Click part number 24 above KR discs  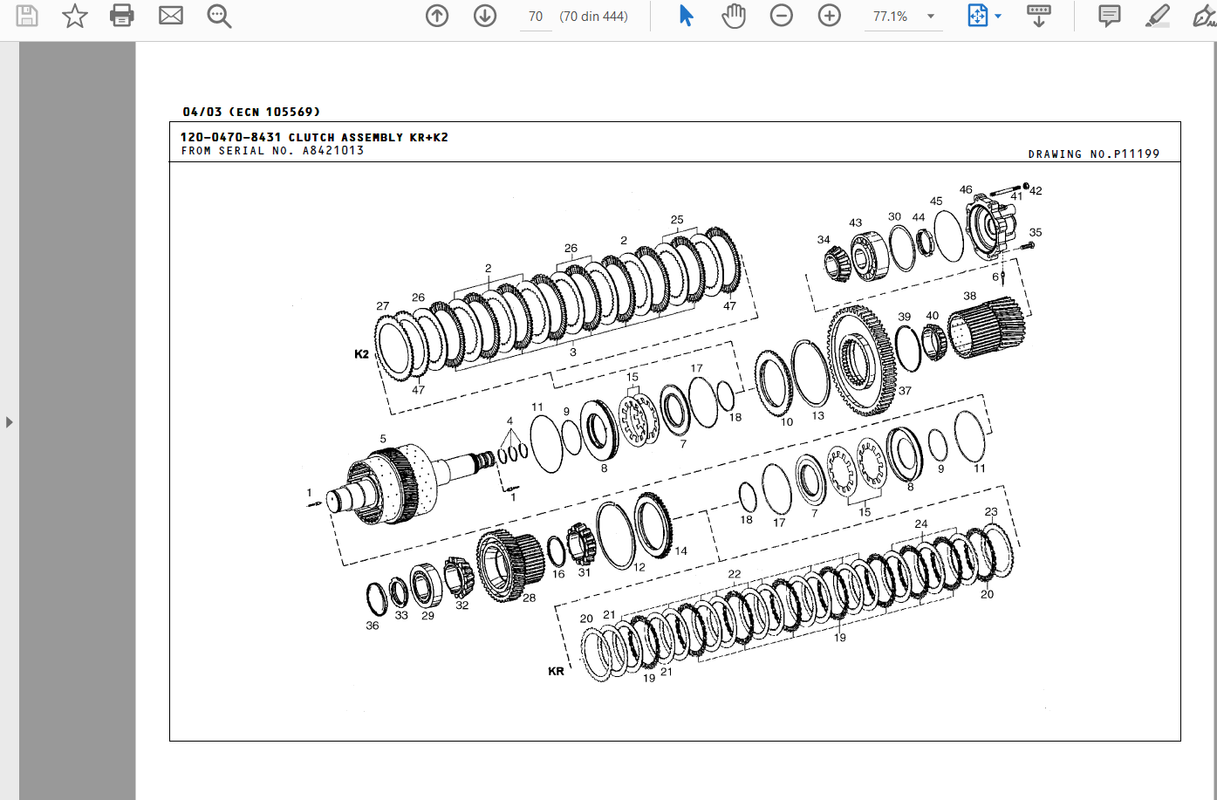(x=921, y=524)
